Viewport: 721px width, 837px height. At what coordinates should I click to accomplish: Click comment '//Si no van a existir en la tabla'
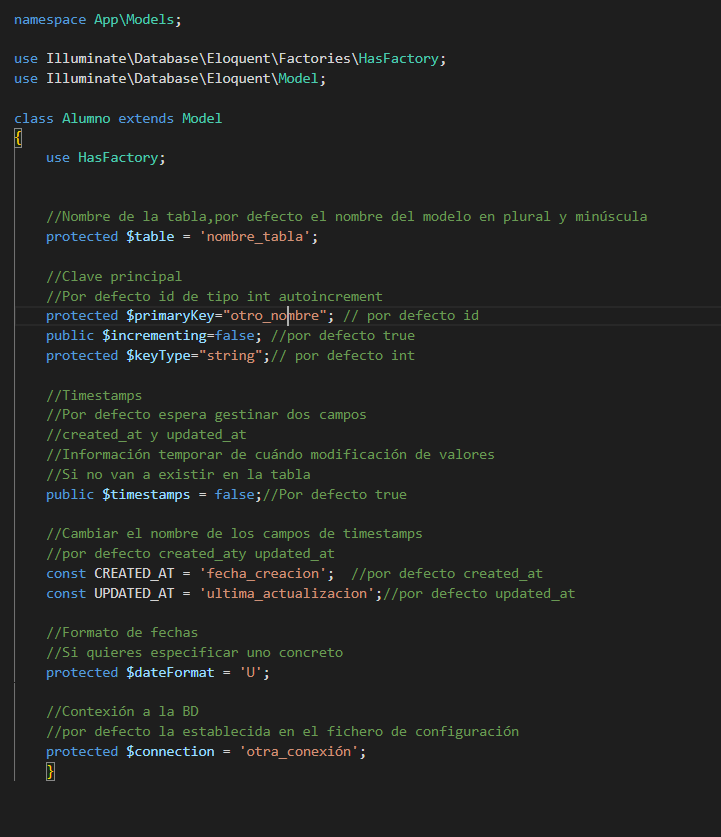[178, 475]
